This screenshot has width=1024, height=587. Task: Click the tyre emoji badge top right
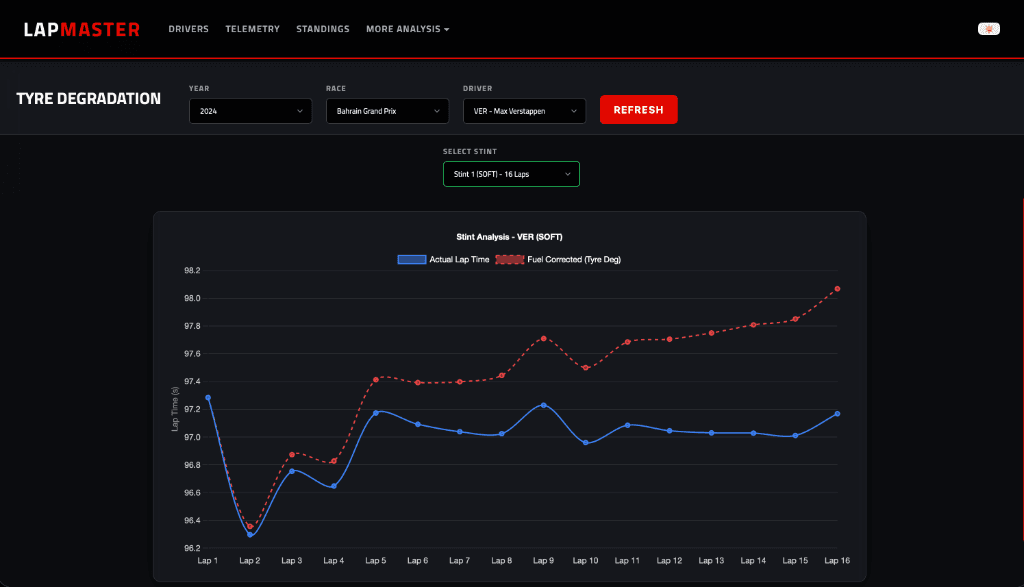[x=988, y=29]
